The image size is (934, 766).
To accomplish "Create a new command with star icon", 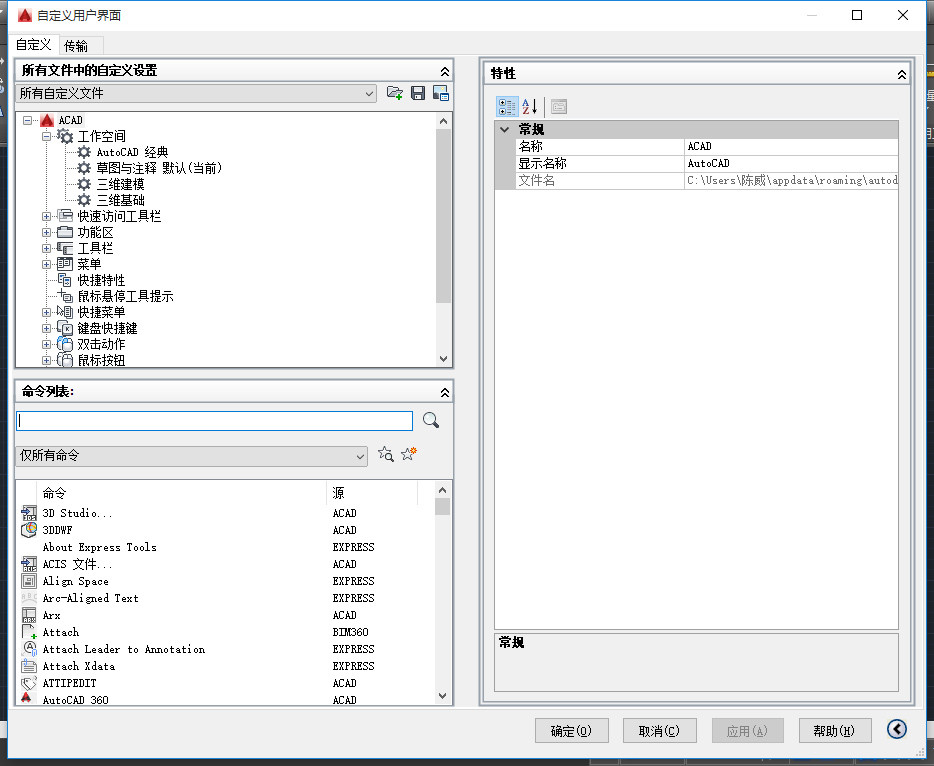I will (x=409, y=454).
